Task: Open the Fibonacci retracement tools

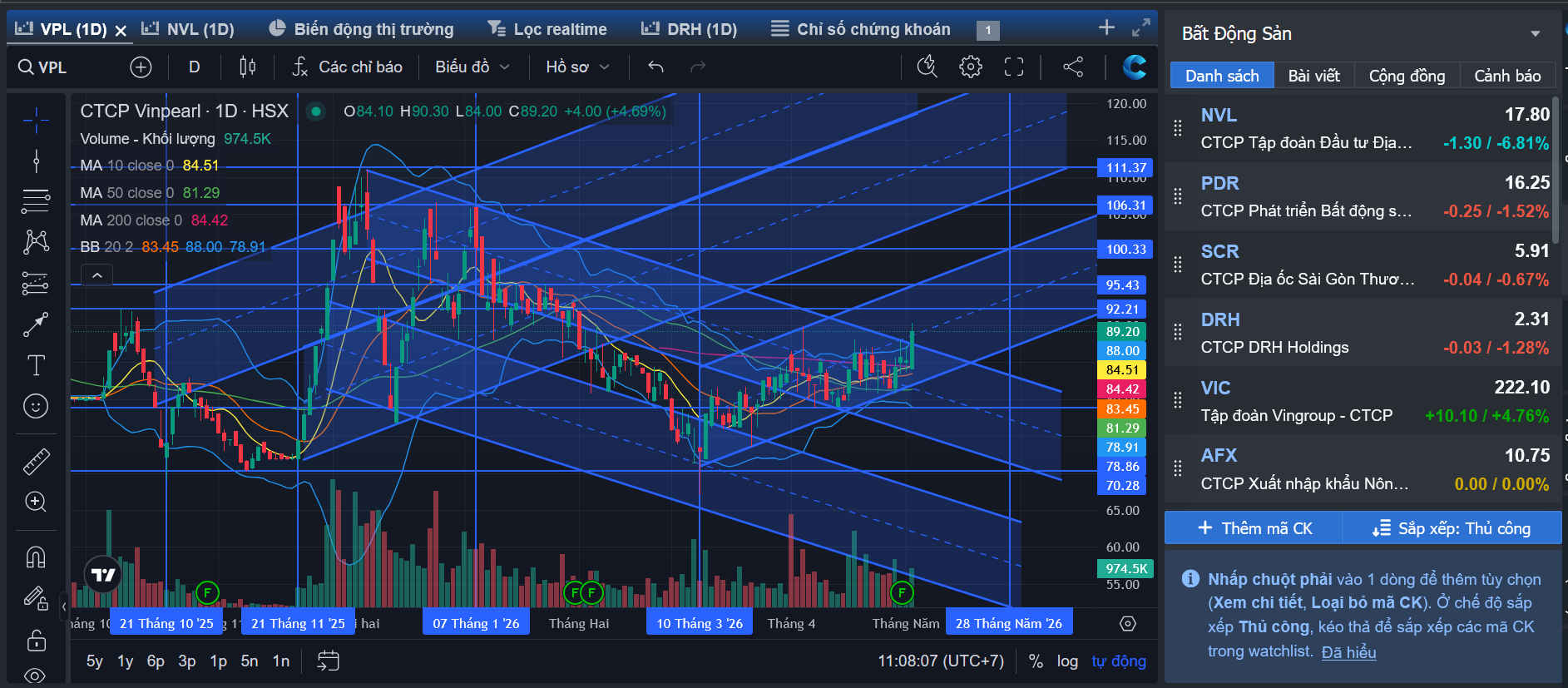Action: click(36, 200)
